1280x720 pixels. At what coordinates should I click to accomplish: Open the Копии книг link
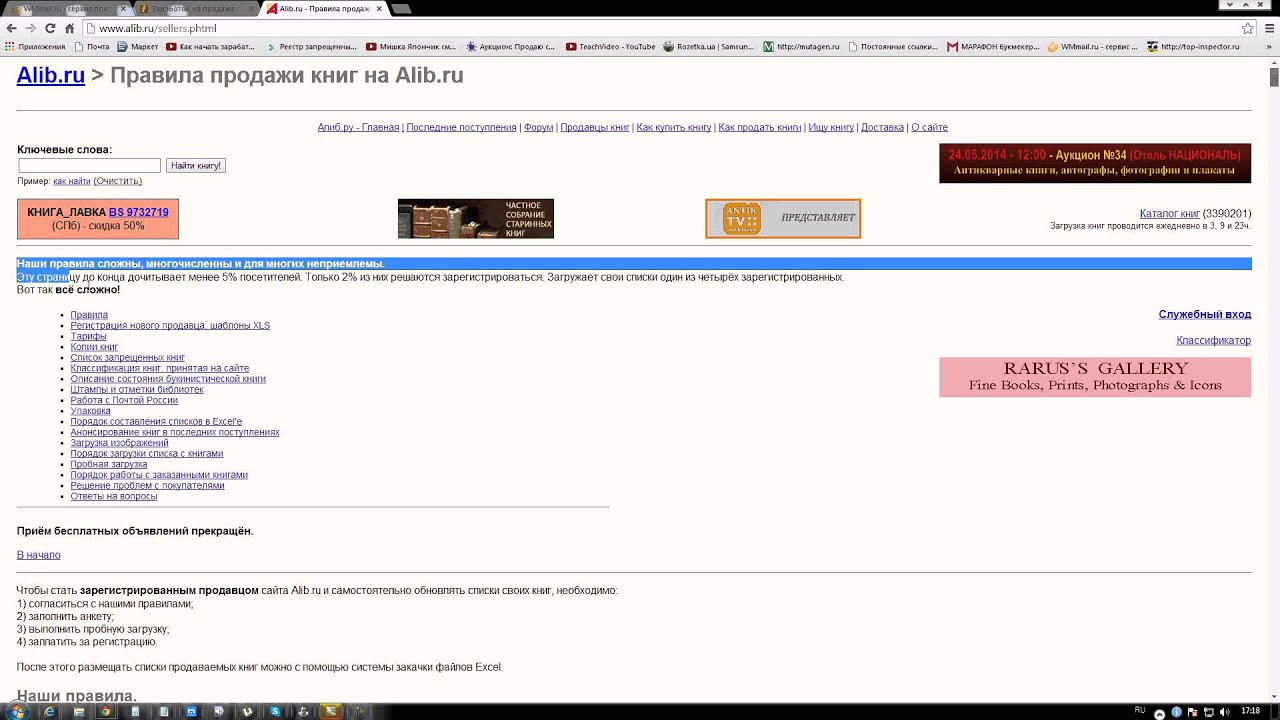click(94, 347)
